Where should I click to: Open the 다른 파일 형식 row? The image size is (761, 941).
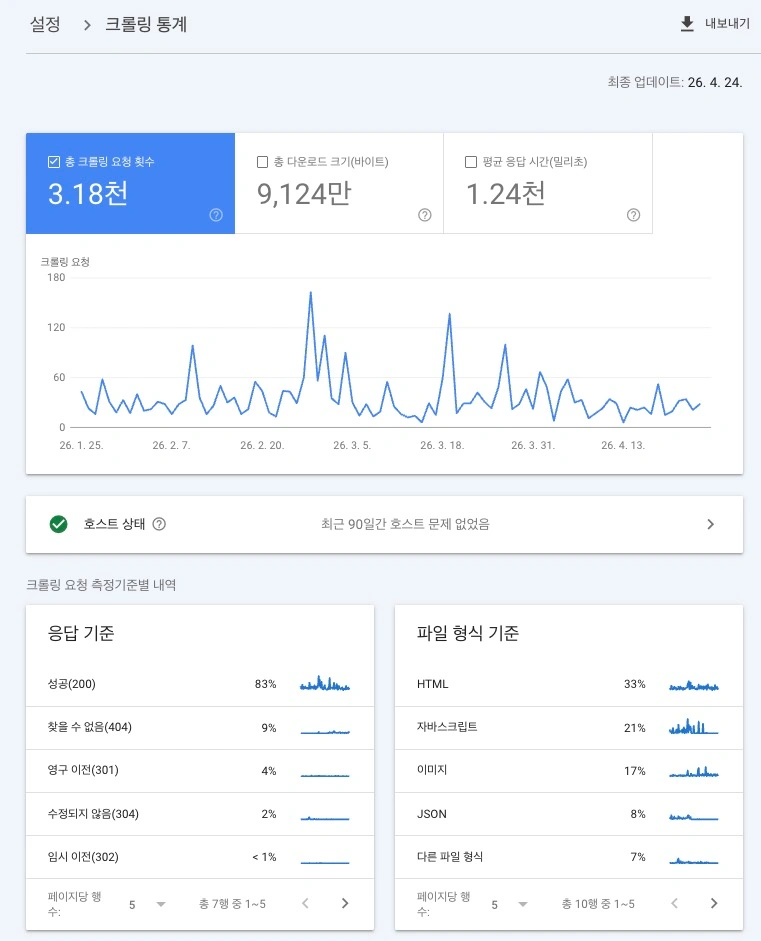[x=569, y=857]
